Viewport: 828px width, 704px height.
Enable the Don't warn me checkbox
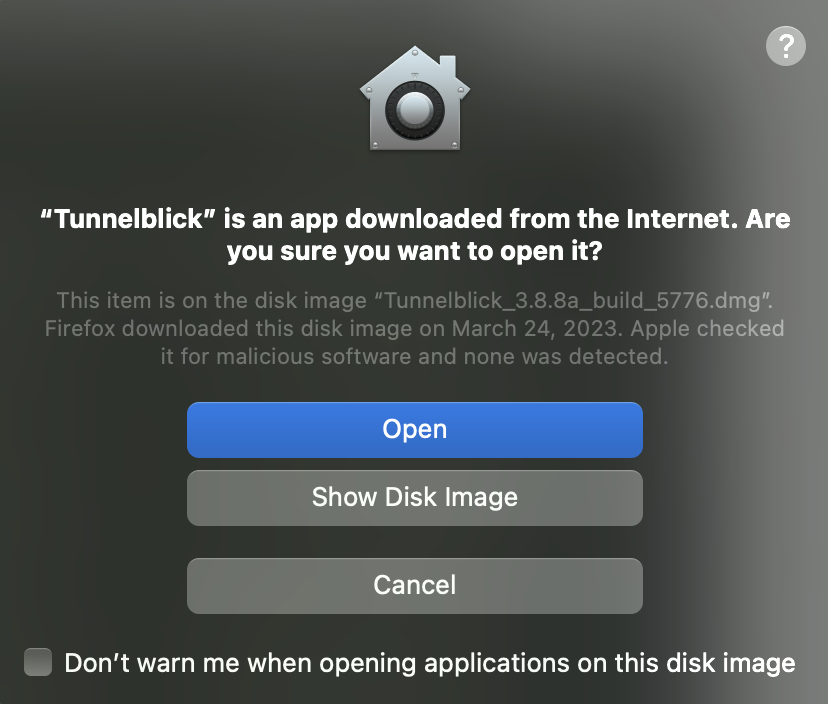click(x=38, y=662)
